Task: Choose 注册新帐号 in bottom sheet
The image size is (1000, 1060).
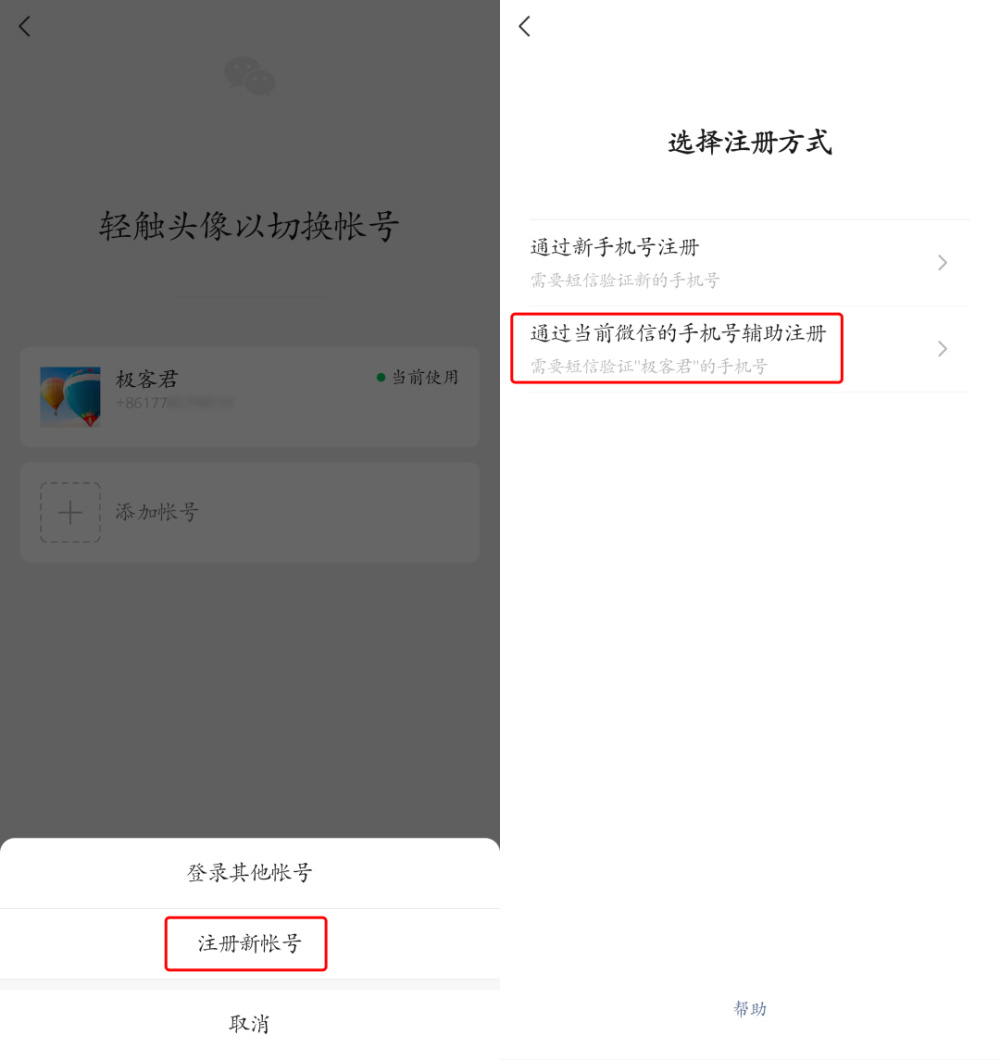Action: [249, 944]
